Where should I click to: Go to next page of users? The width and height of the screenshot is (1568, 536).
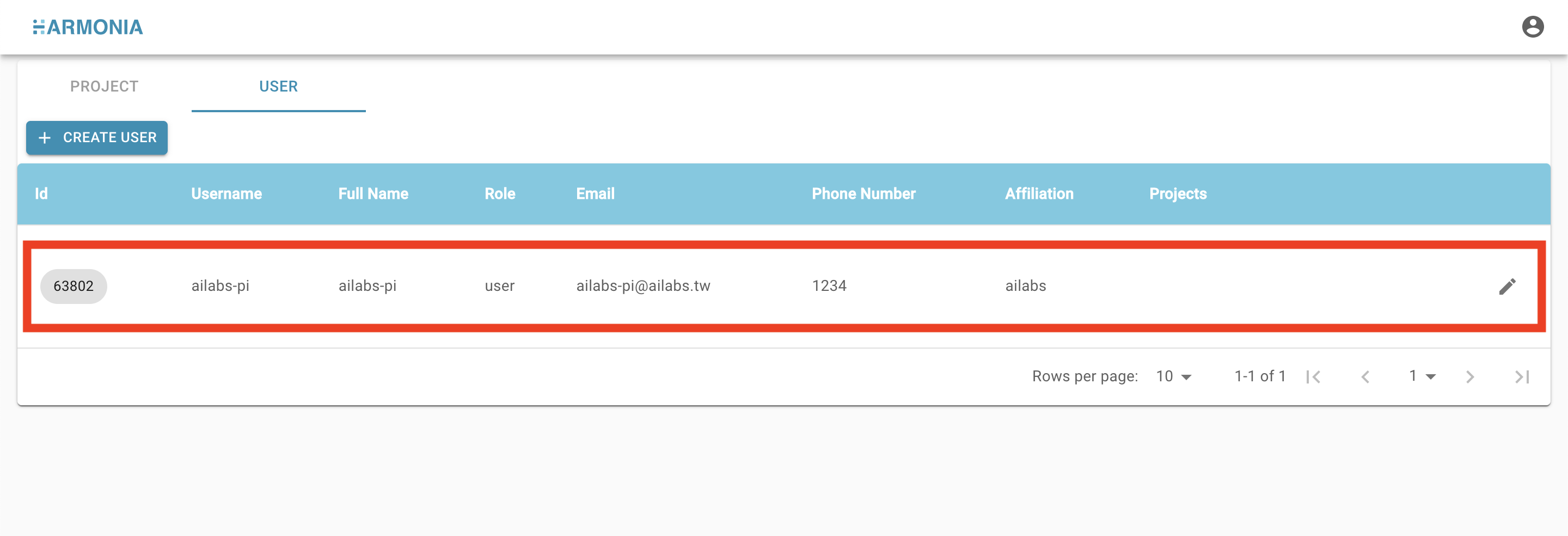pos(1470,377)
